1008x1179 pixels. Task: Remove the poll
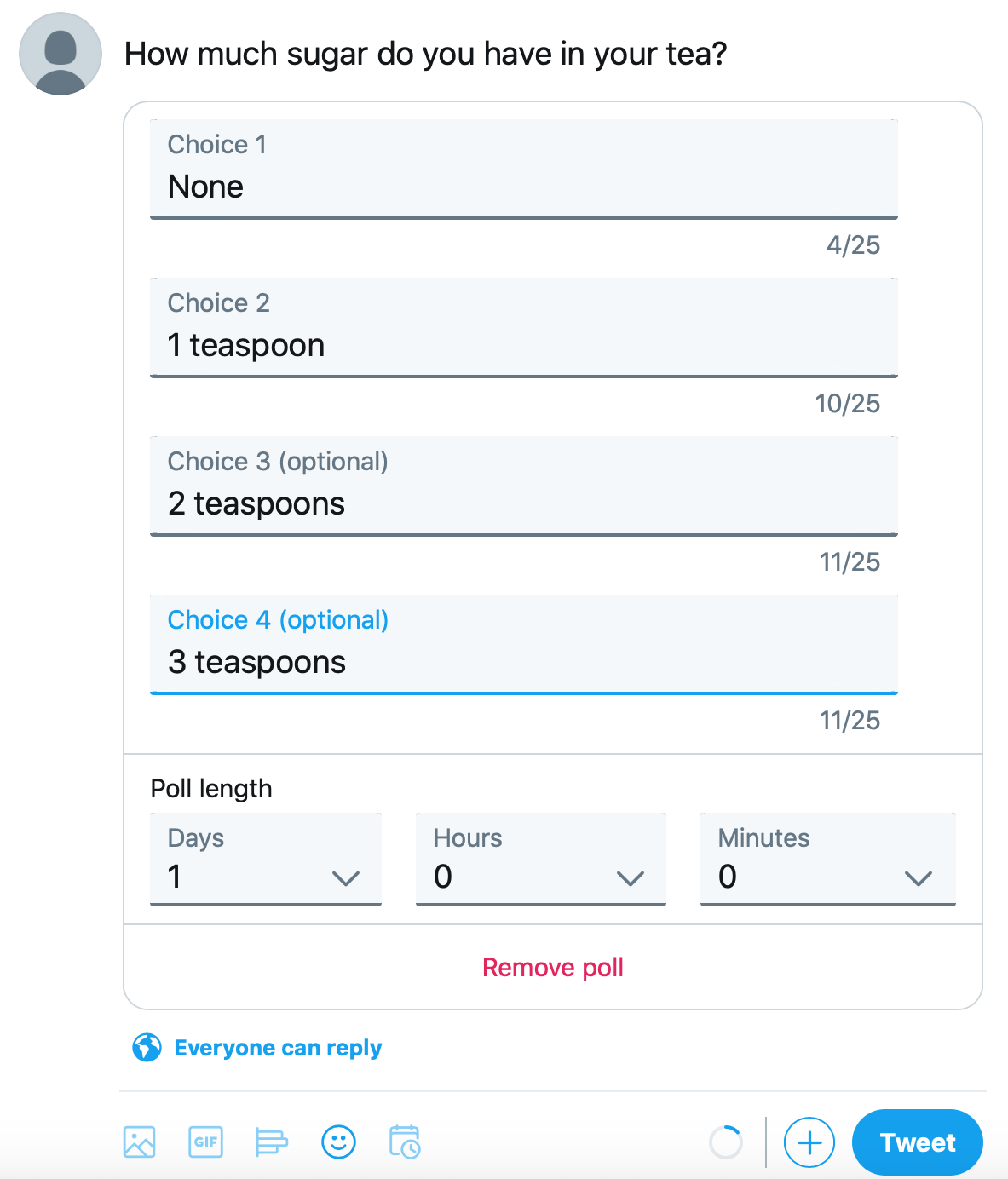(x=552, y=967)
